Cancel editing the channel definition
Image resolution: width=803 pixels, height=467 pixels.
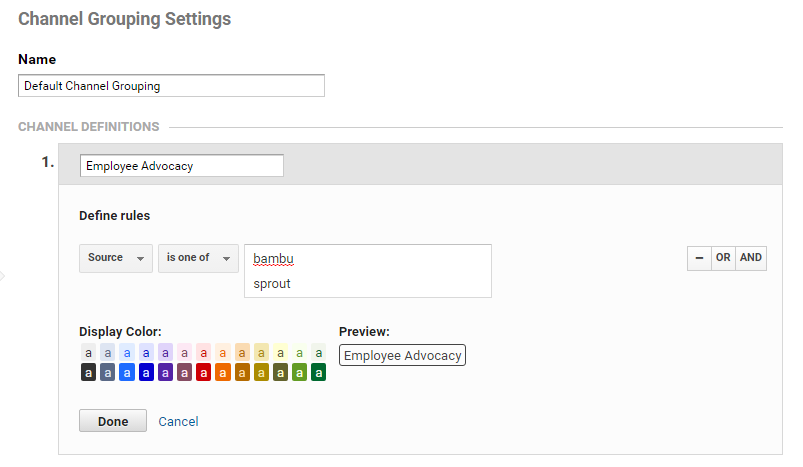pyautogui.click(x=178, y=421)
